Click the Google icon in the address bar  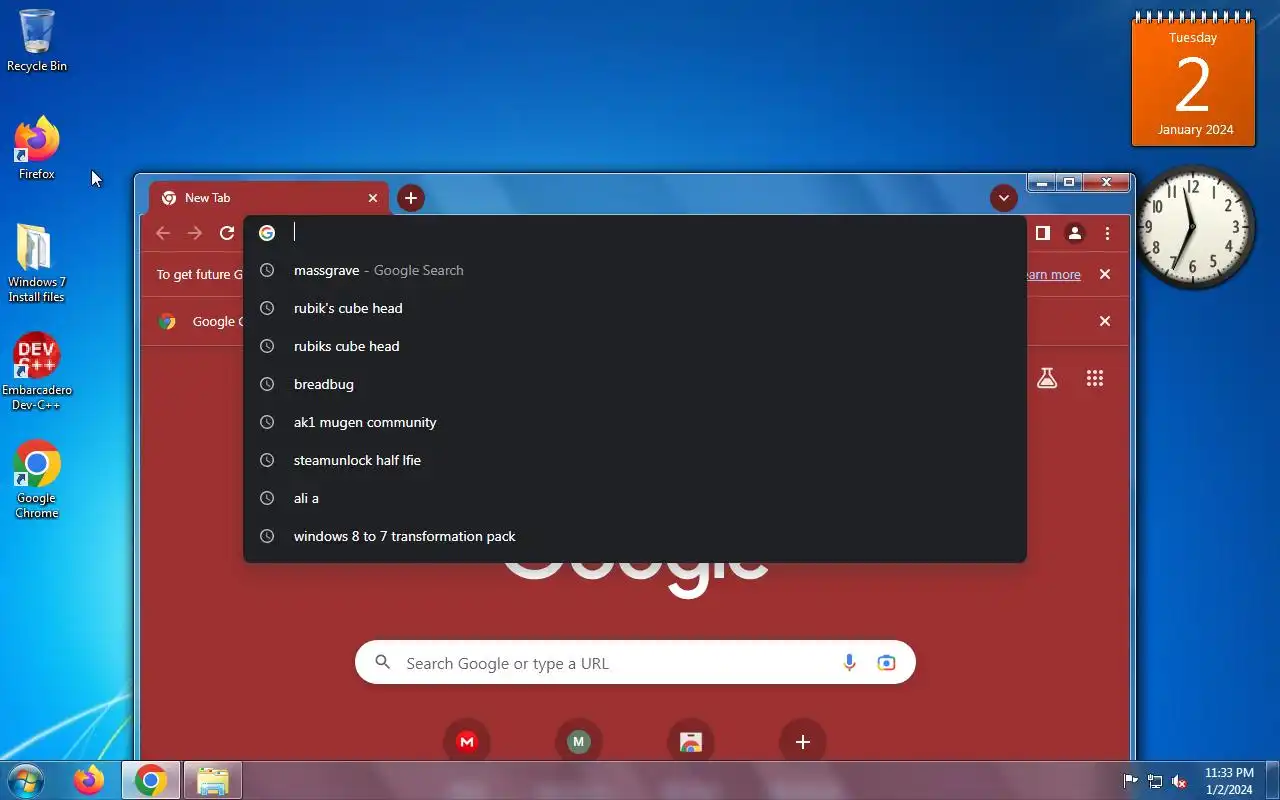(267, 233)
